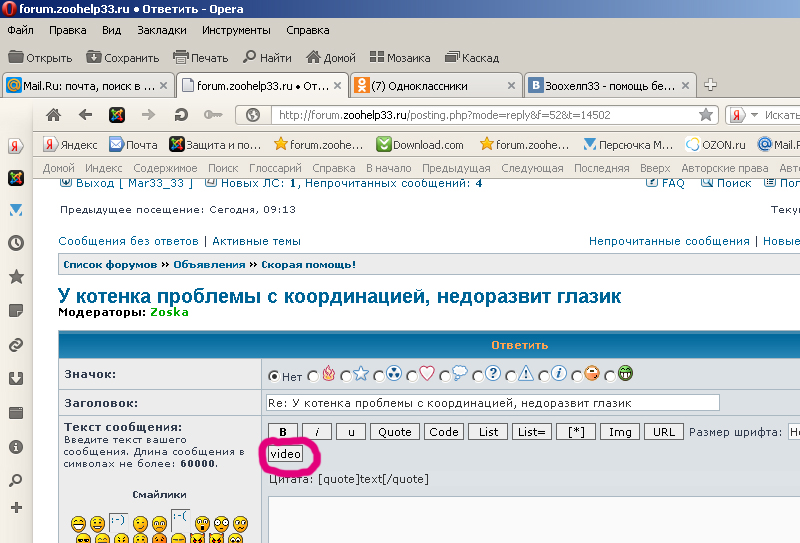Select the star topic icon radio button

(x=346, y=375)
